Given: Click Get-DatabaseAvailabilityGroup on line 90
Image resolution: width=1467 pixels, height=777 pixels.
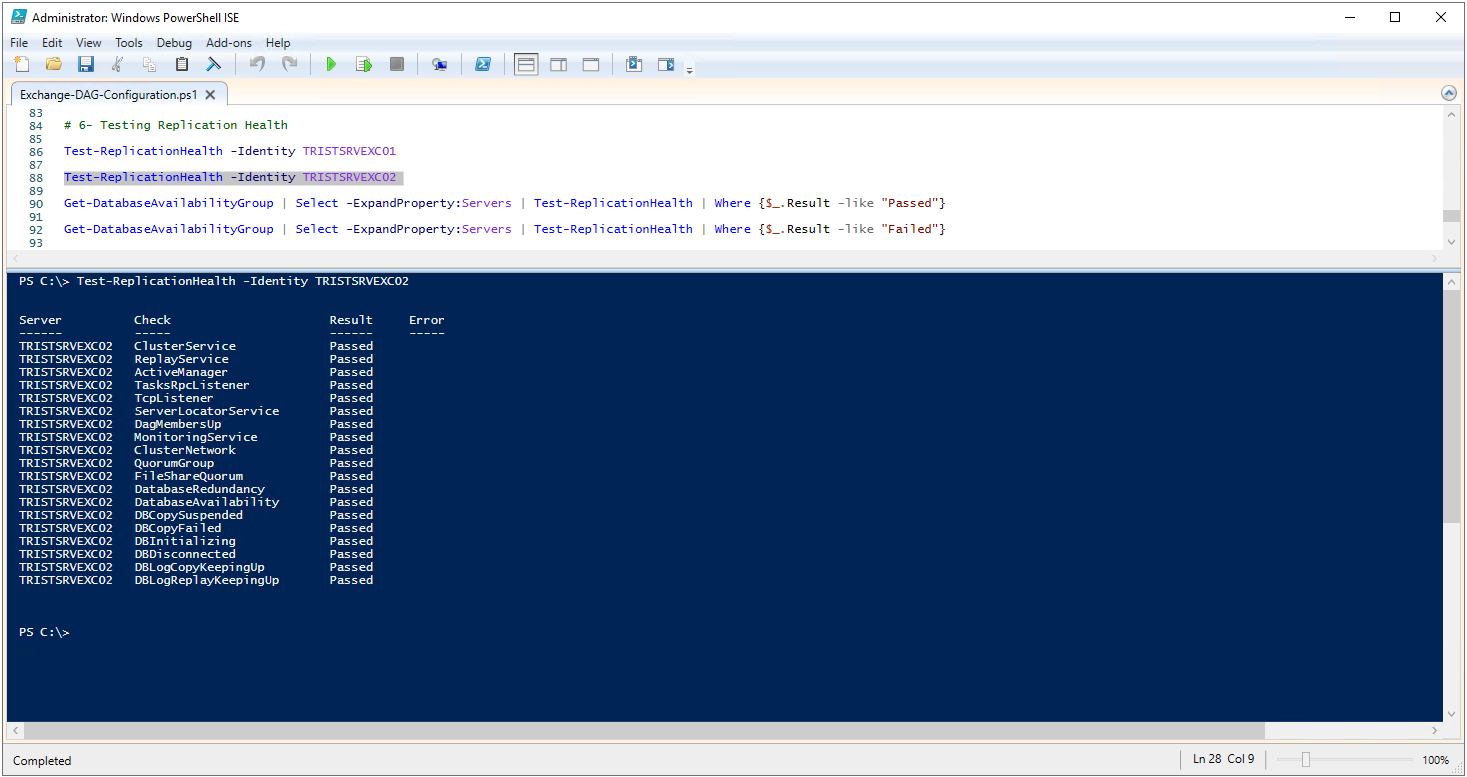Looking at the screenshot, I should [169, 203].
